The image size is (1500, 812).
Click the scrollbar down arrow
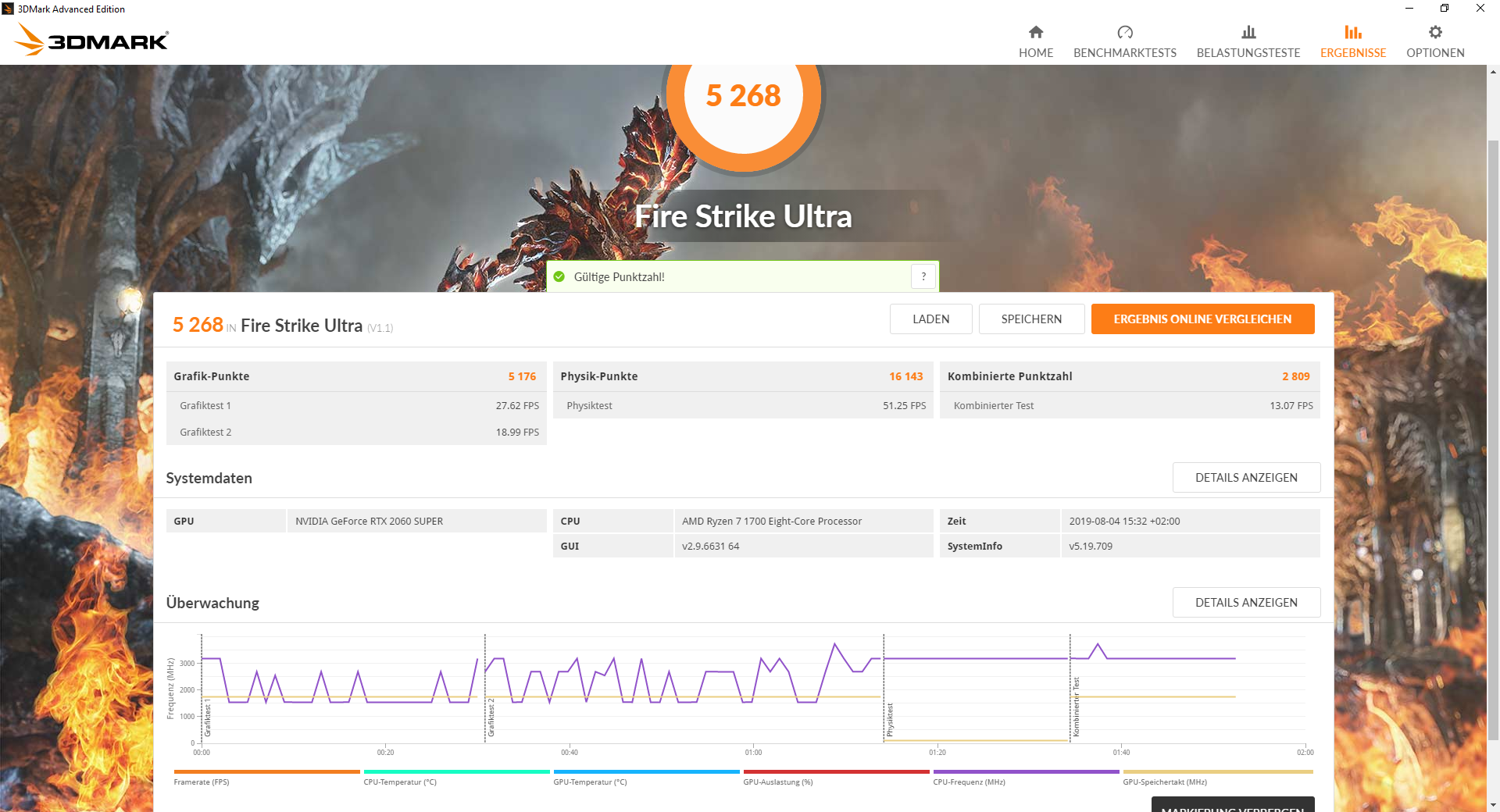(1493, 804)
